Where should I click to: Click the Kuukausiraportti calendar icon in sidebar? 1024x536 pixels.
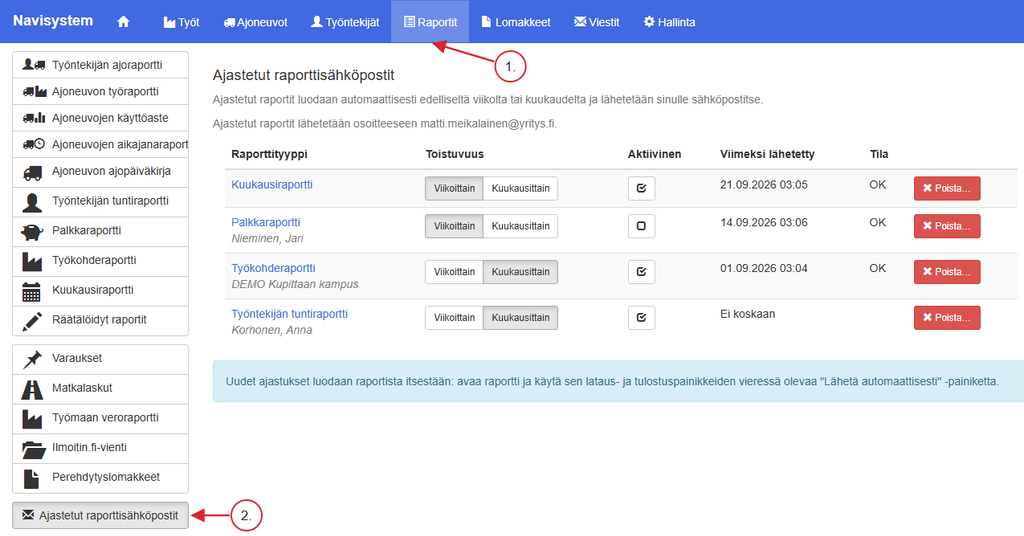coord(31,291)
